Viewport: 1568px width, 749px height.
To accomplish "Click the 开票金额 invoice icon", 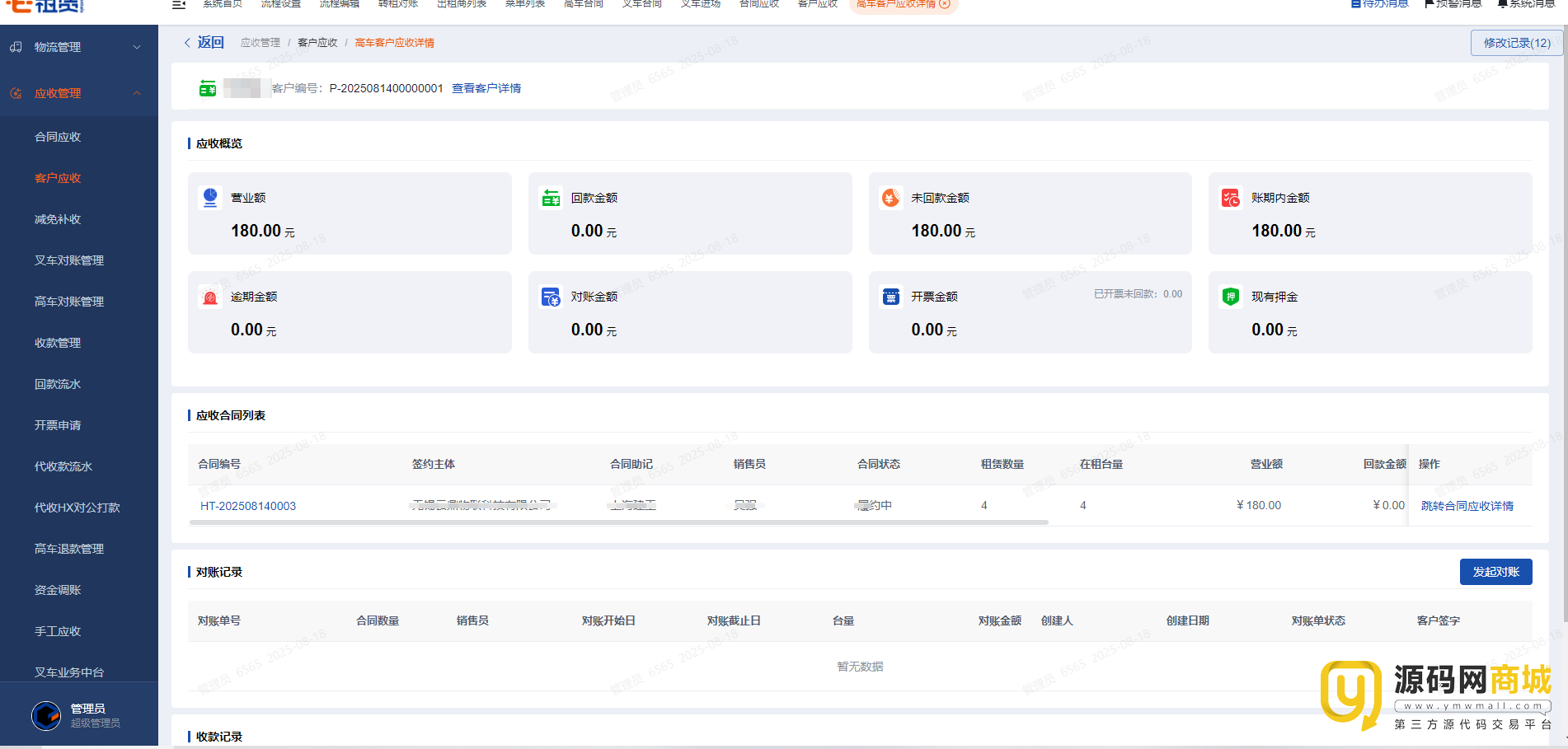I will tap(890, 297).
